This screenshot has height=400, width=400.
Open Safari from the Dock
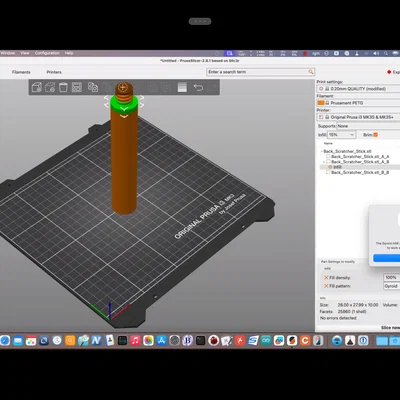[5, 341]
